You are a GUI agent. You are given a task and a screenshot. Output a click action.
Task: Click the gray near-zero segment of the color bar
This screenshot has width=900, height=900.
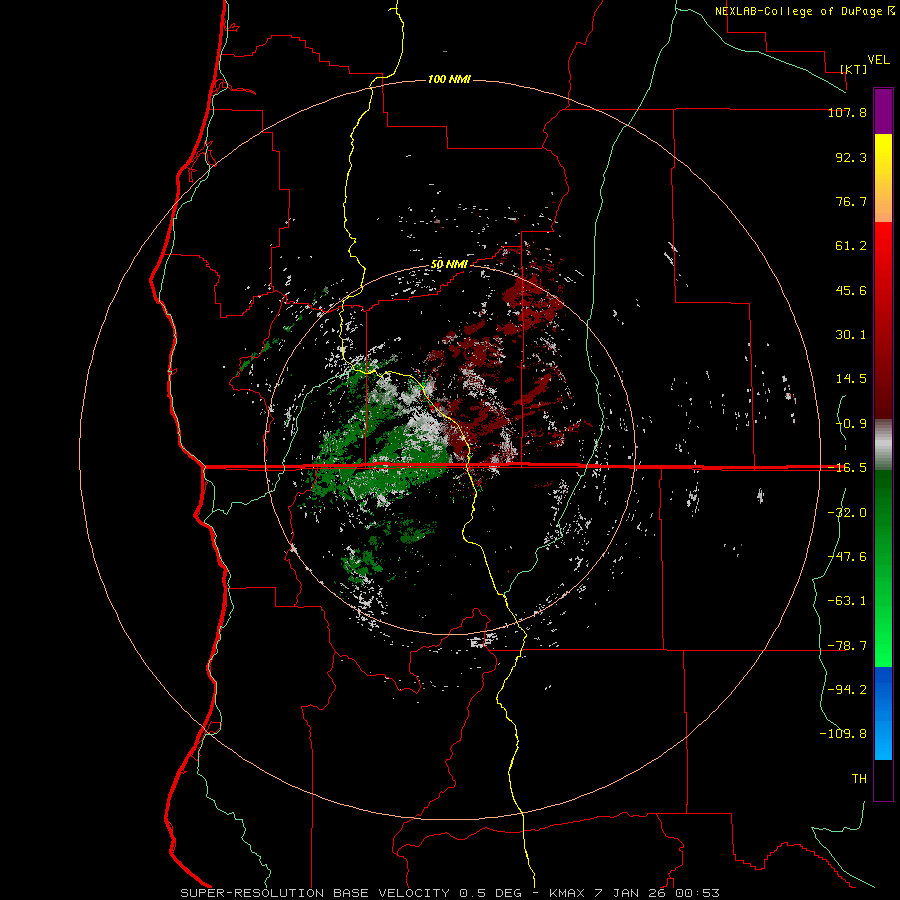pyautogui.click(x=883, y=445)
